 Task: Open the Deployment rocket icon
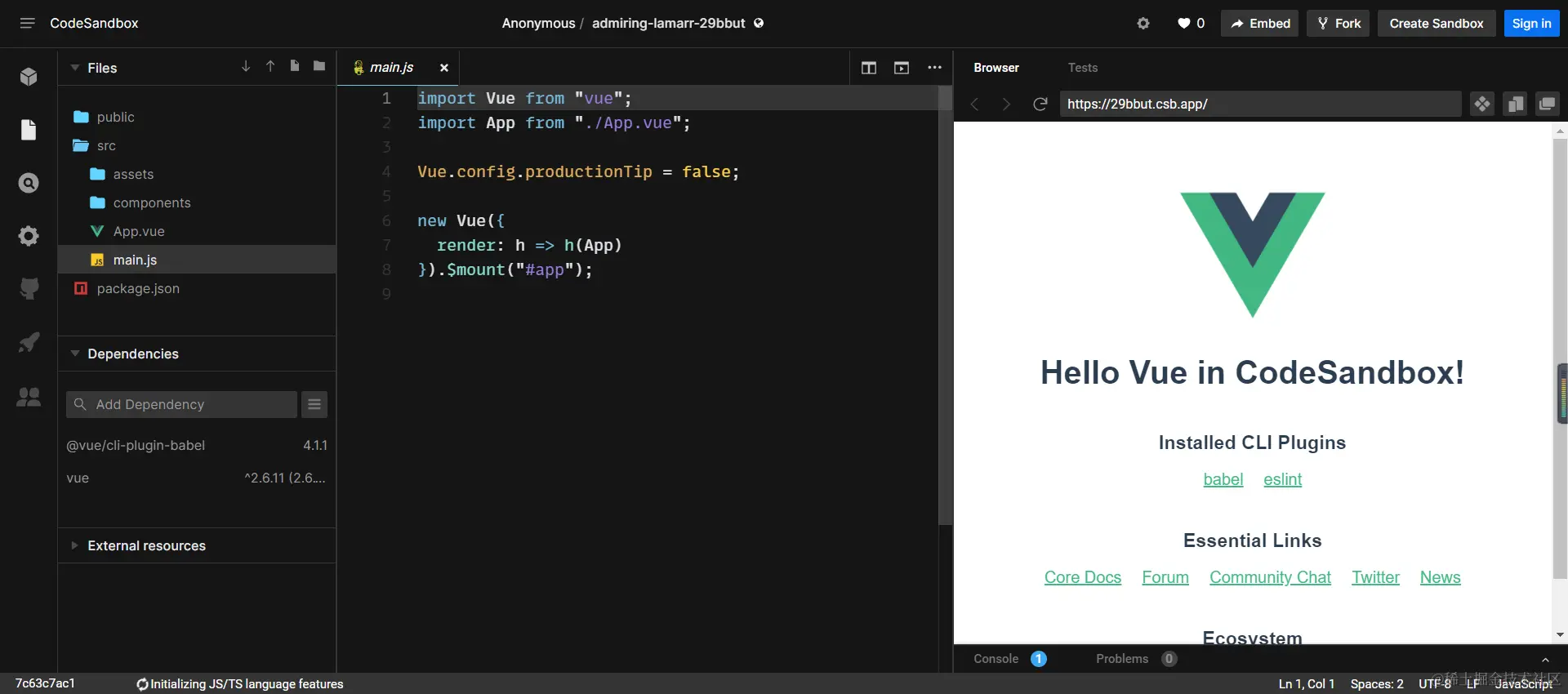click(29, 342)
